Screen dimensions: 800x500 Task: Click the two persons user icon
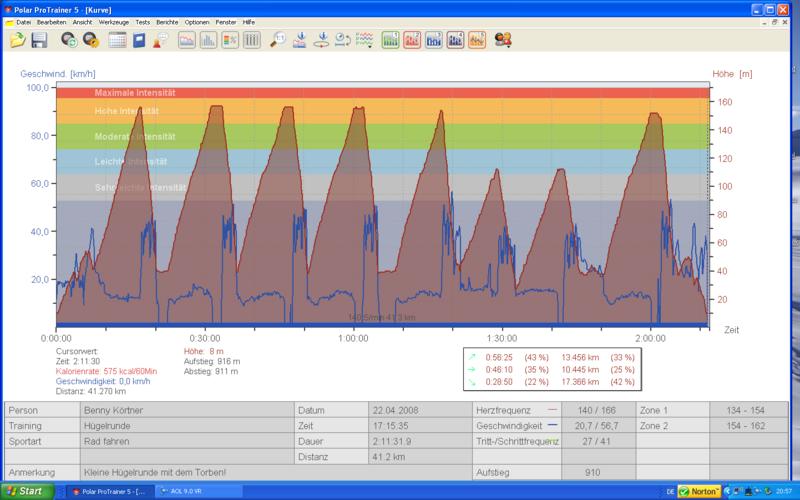point(503,40)
